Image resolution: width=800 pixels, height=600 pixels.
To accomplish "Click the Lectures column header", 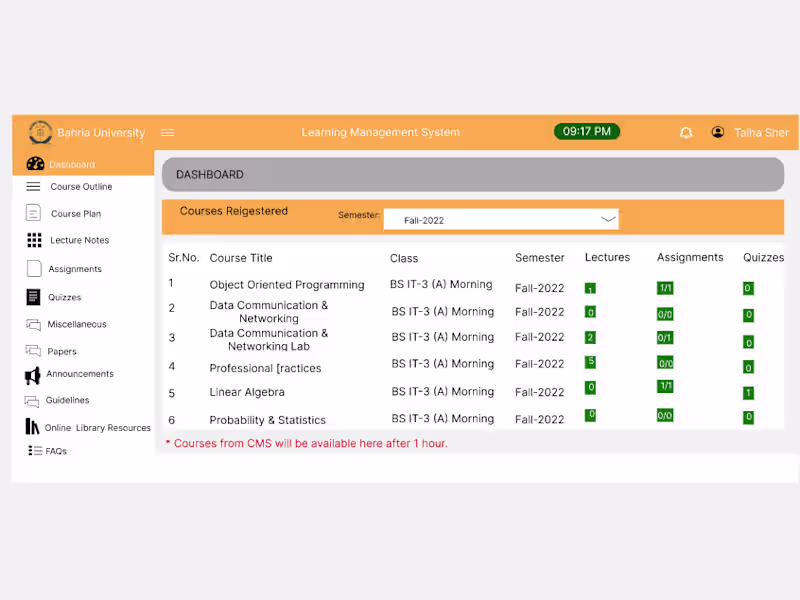I will tap(607, 258).
